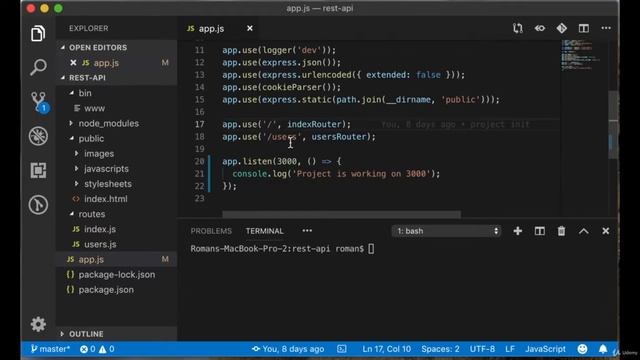Close the app.js editor tab

pyautogui.click(x=250, y=28)
